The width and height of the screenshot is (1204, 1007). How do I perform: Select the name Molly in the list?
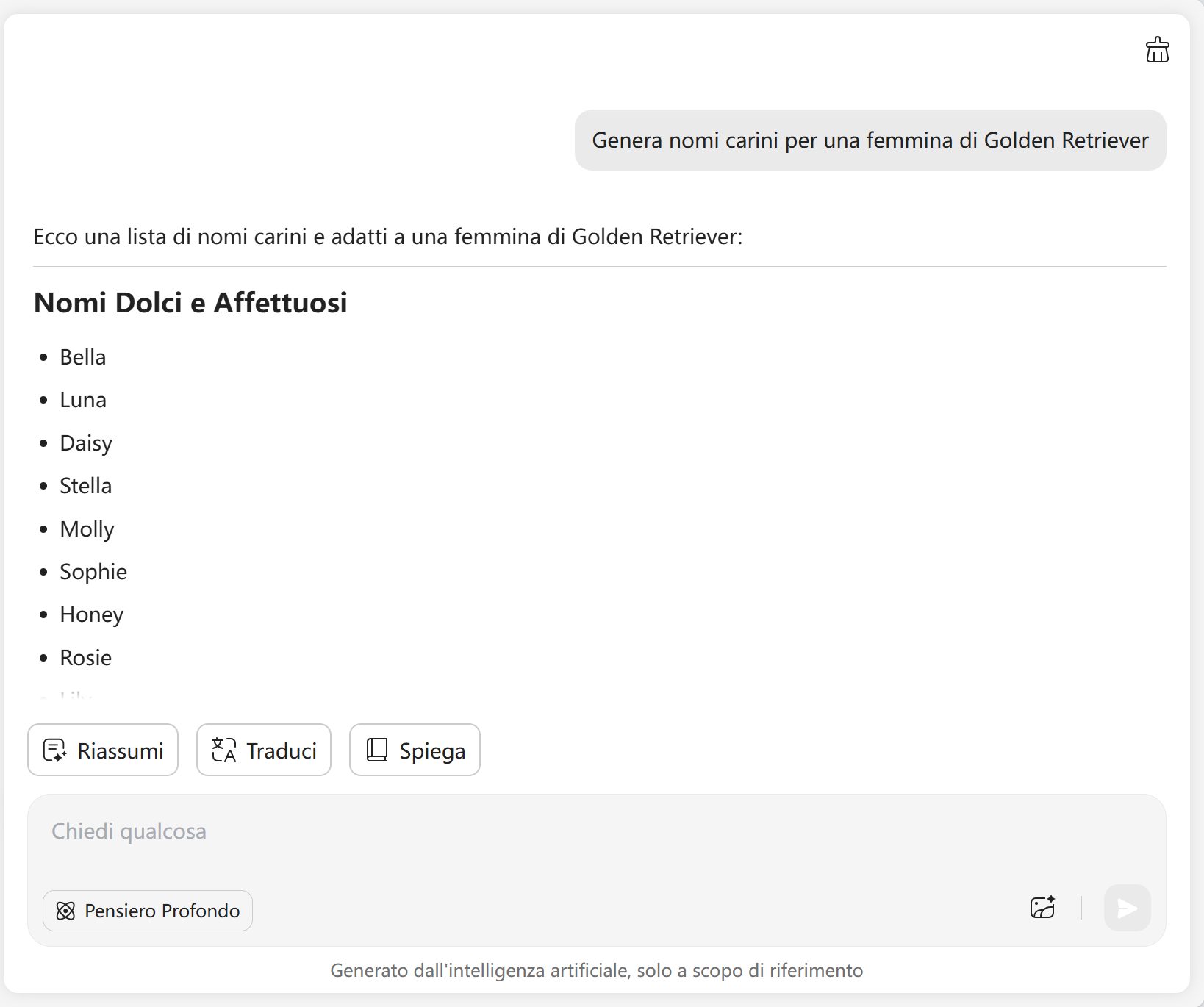tap(87, 529)
